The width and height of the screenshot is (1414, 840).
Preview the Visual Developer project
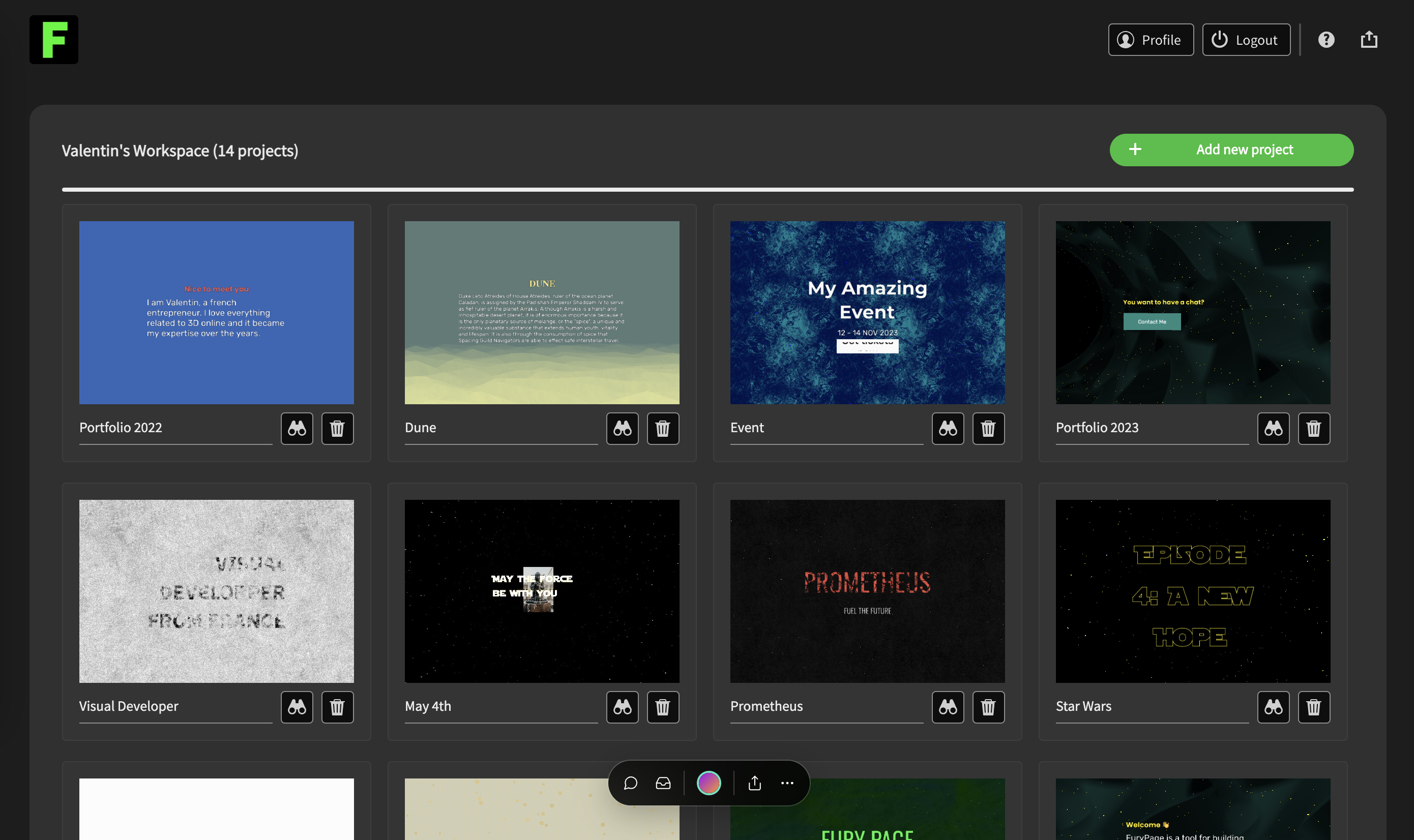[x=297, y=707]
